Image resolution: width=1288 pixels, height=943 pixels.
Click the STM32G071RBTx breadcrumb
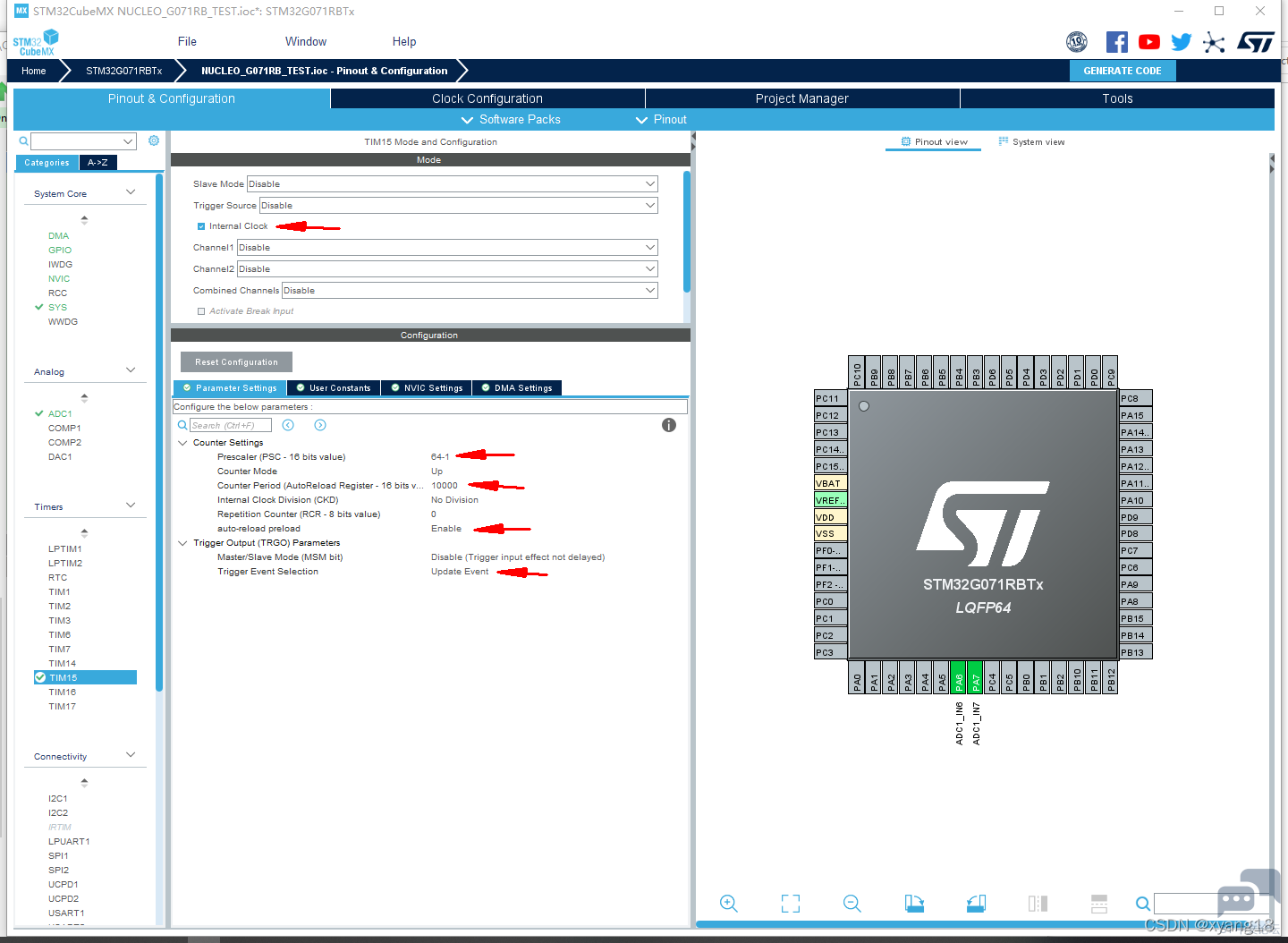pos(123,71)
